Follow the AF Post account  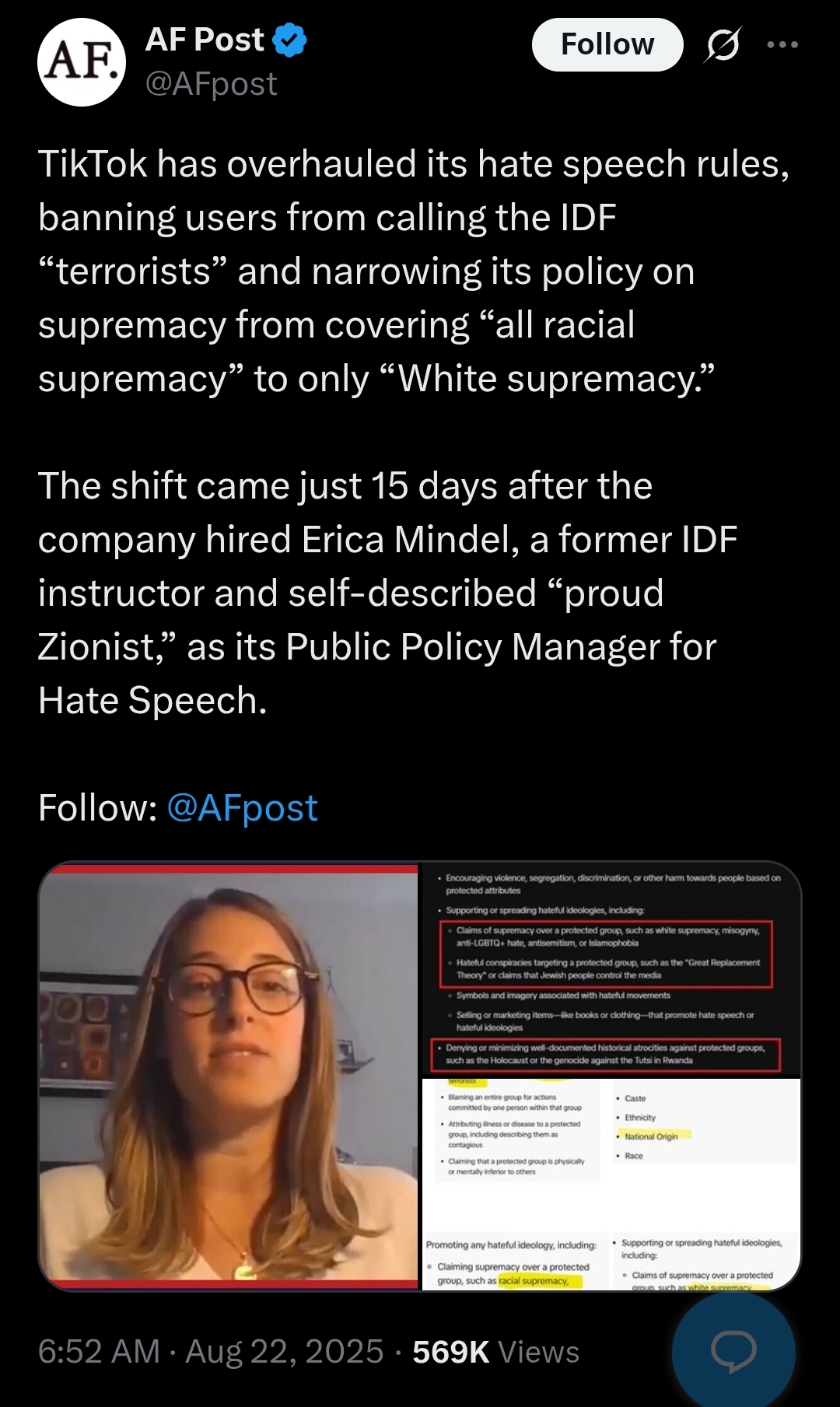[x=607, y=44]
